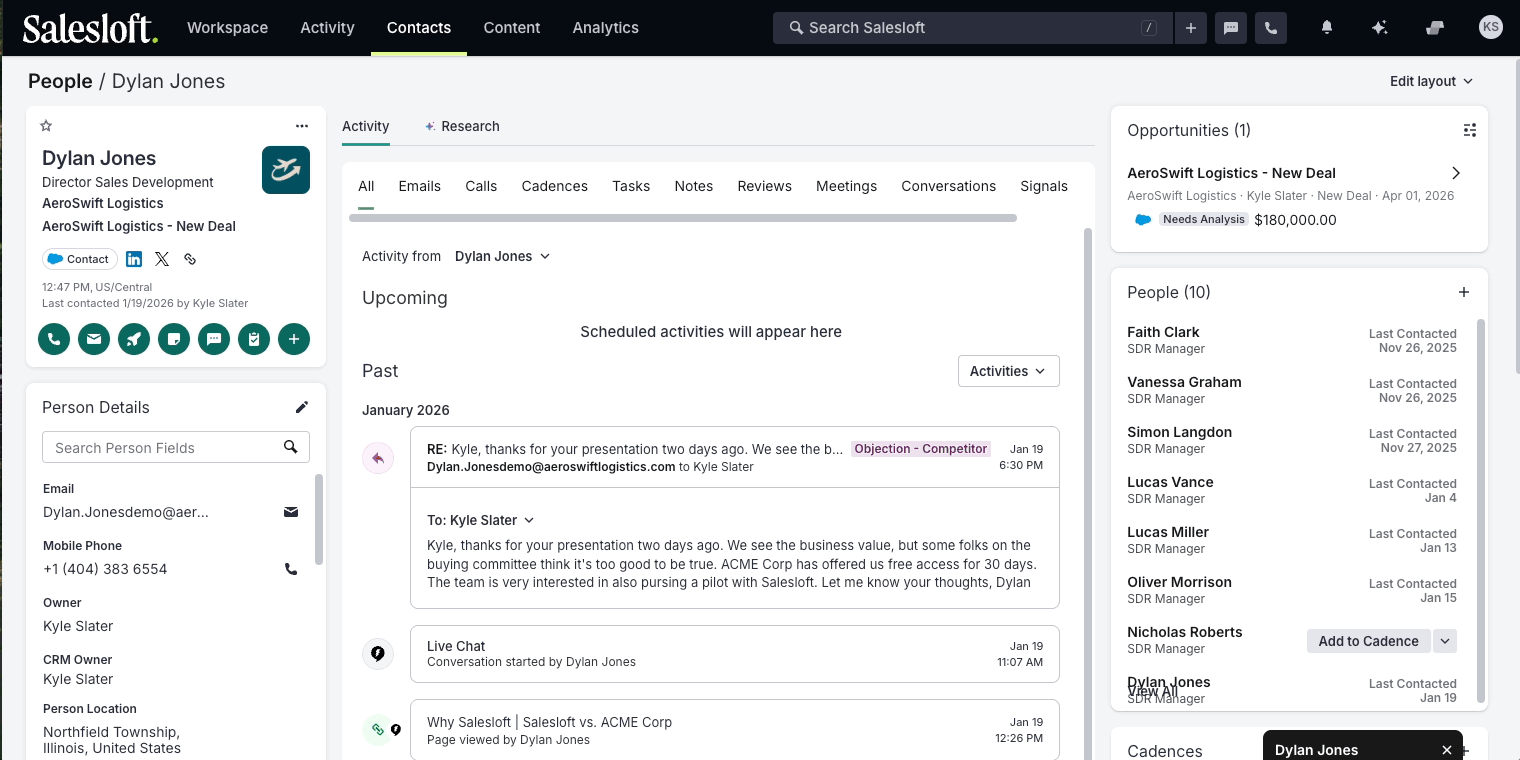Click the green sticky note icon
The height and width of the screenshot is (760, 1520).
pyautogui.click(x=174, y=339)
